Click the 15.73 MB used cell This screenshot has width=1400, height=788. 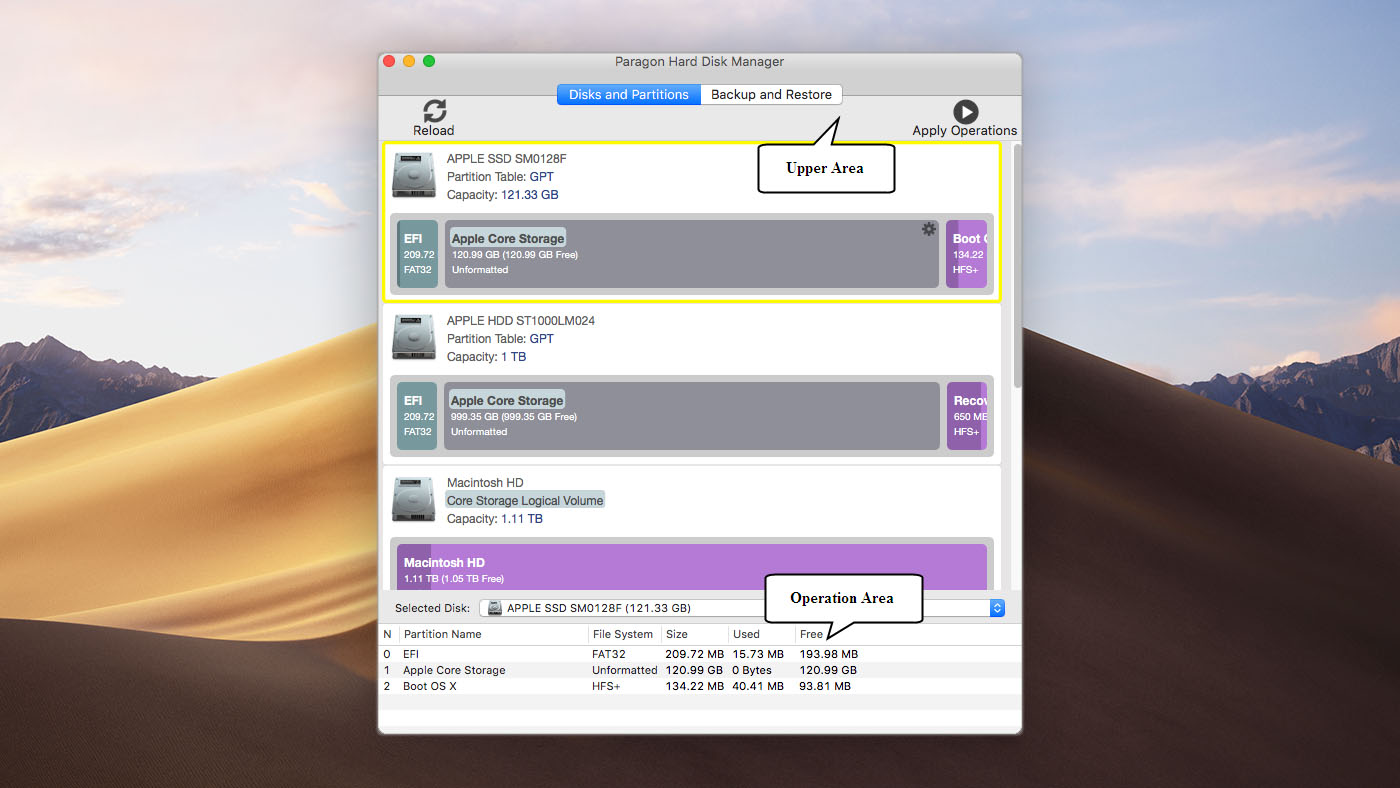(x=759, y=654)
